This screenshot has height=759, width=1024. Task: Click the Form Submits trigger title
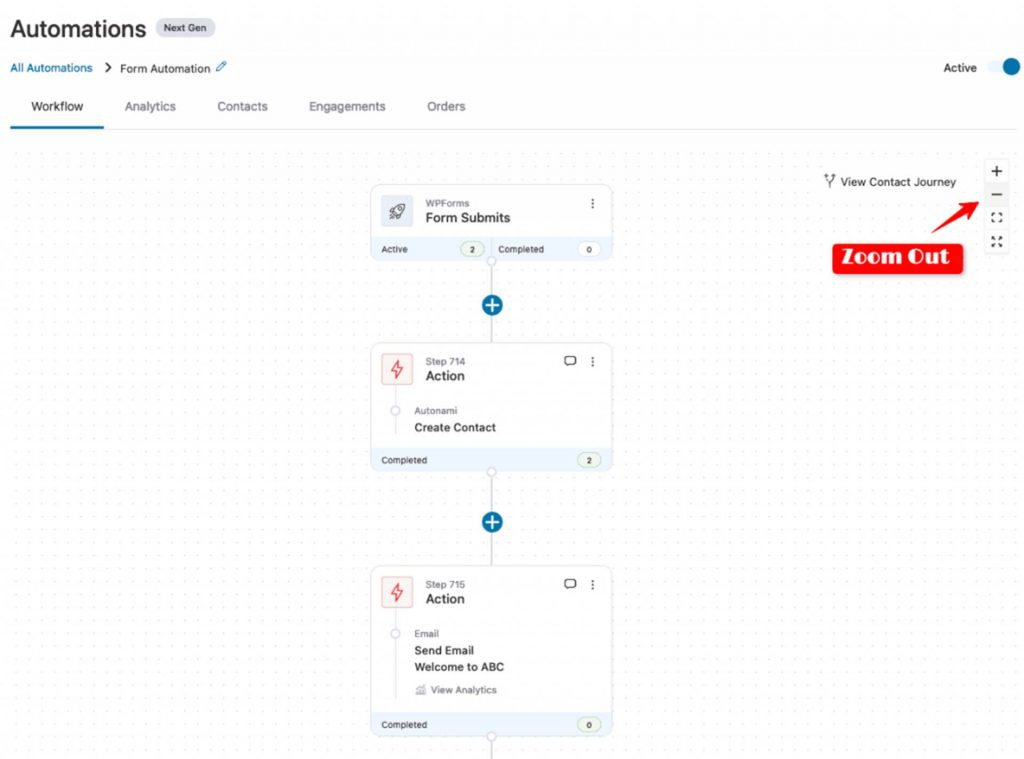[x=468, y=218]
